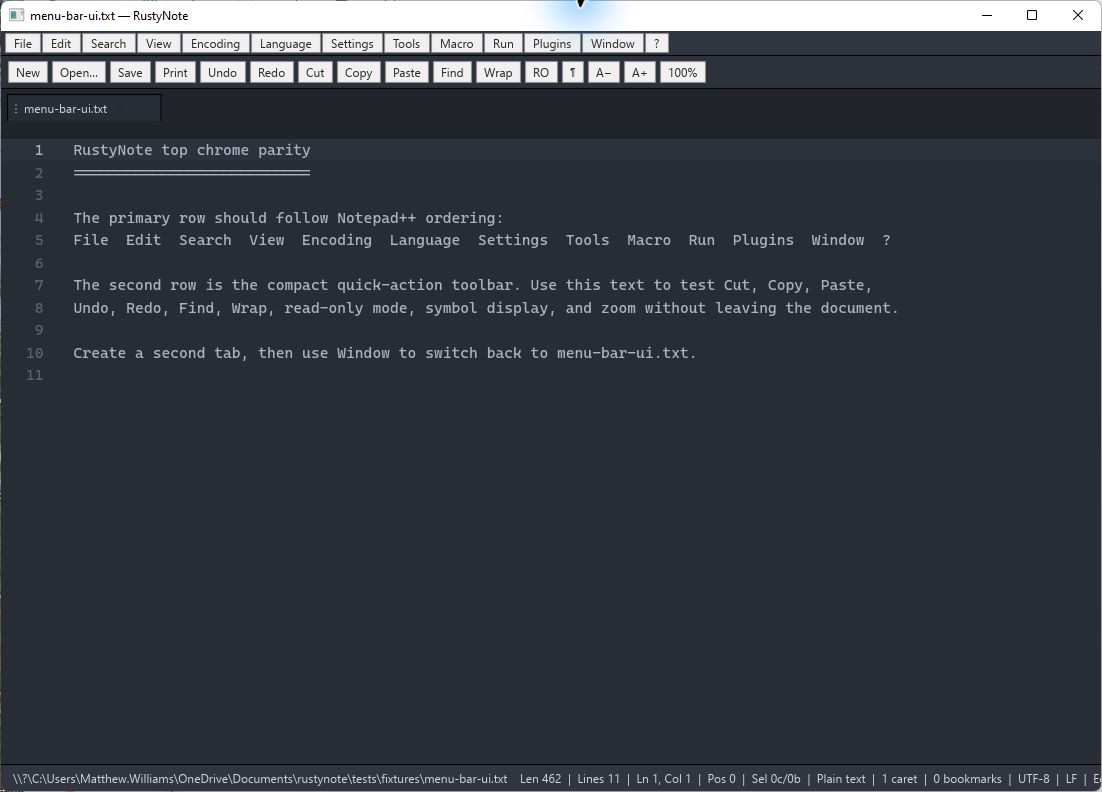Open the Encoding menu
Screen dimensions: 1102x792
[215, 44]
